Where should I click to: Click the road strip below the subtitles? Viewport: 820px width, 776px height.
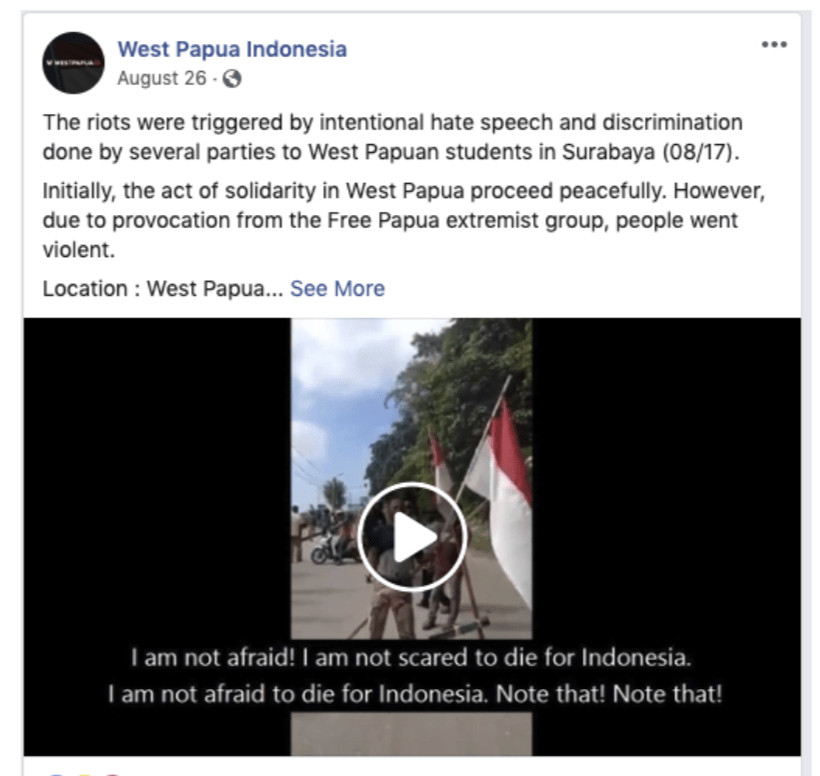pyautogui.click(x=412, y=733)
